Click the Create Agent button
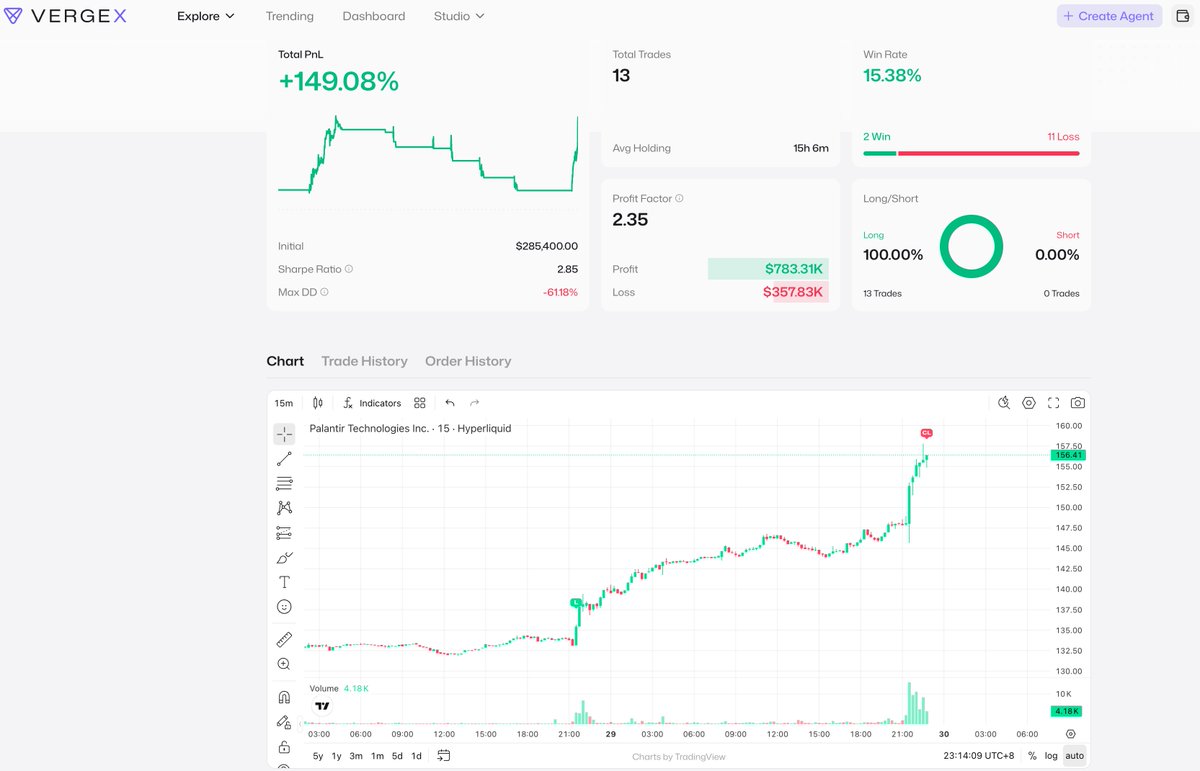1200x771 pixels. point(1108,16)
